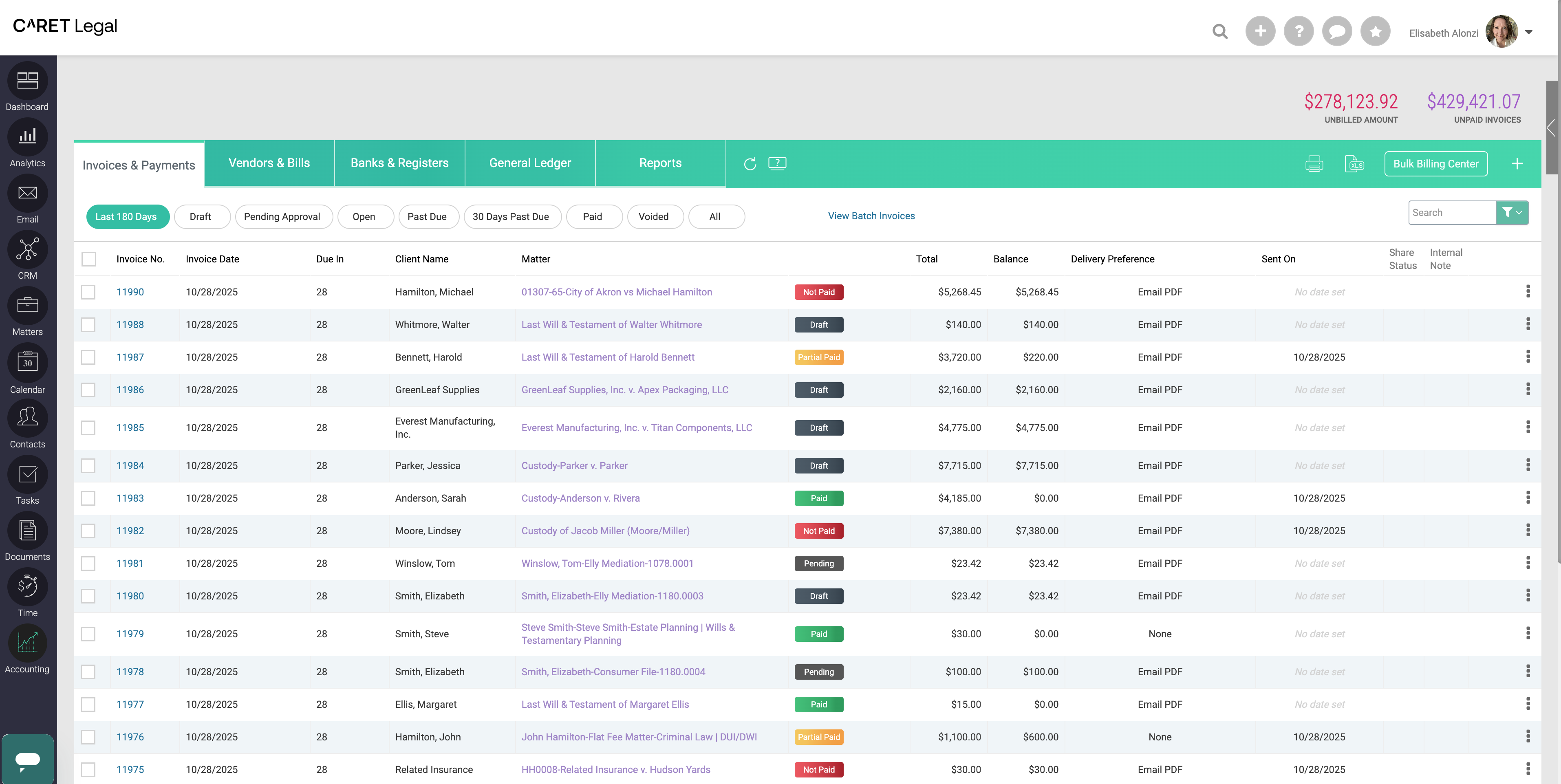
Task: Switch to the Banks & Registers tab
Action: click(399, 163)
